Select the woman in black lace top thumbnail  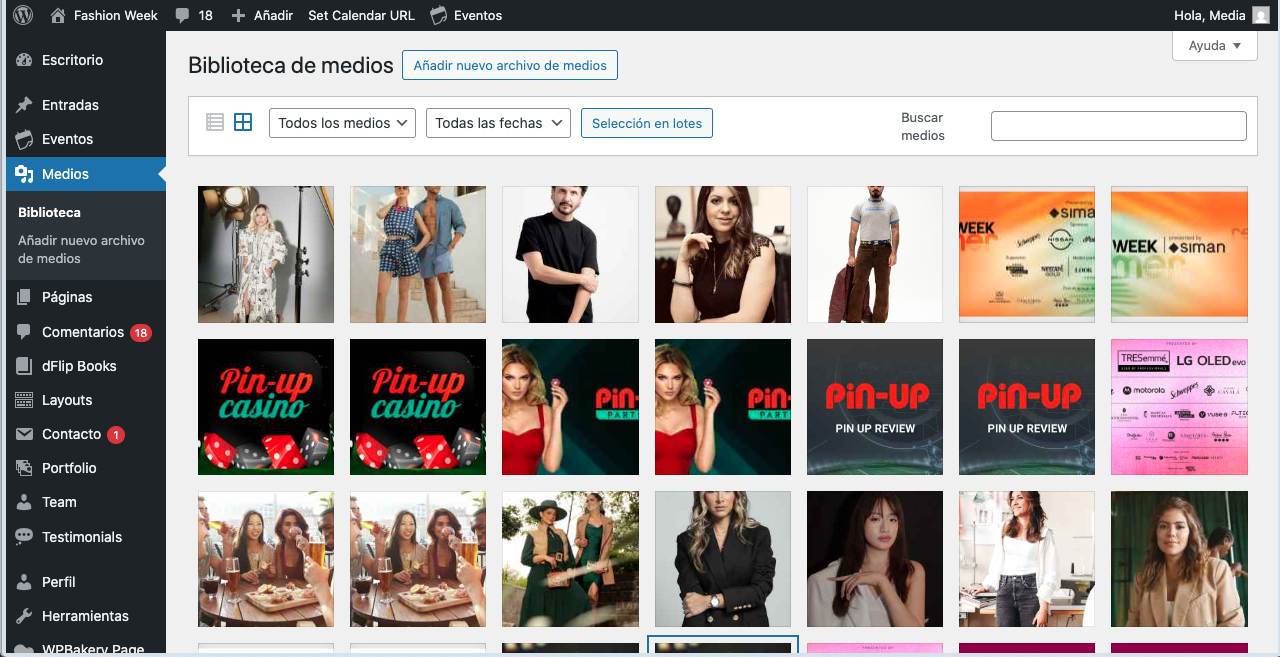click(x=723, y=254)
